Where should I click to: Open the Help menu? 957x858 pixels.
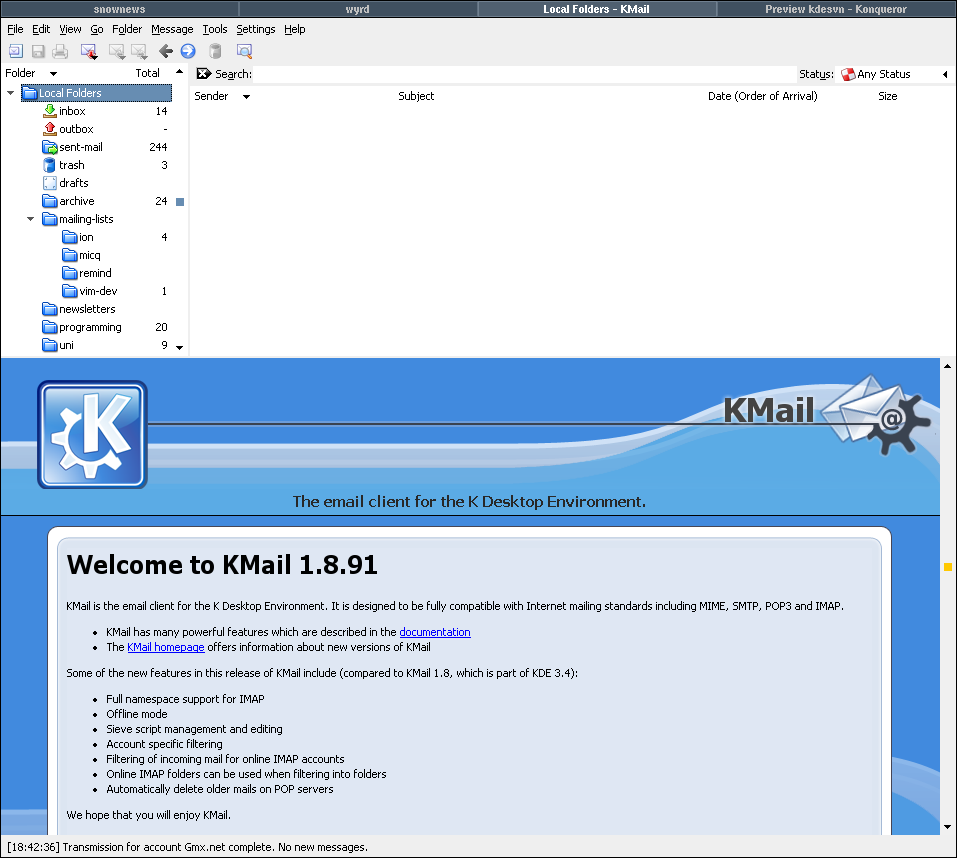[x=295, y=29]
